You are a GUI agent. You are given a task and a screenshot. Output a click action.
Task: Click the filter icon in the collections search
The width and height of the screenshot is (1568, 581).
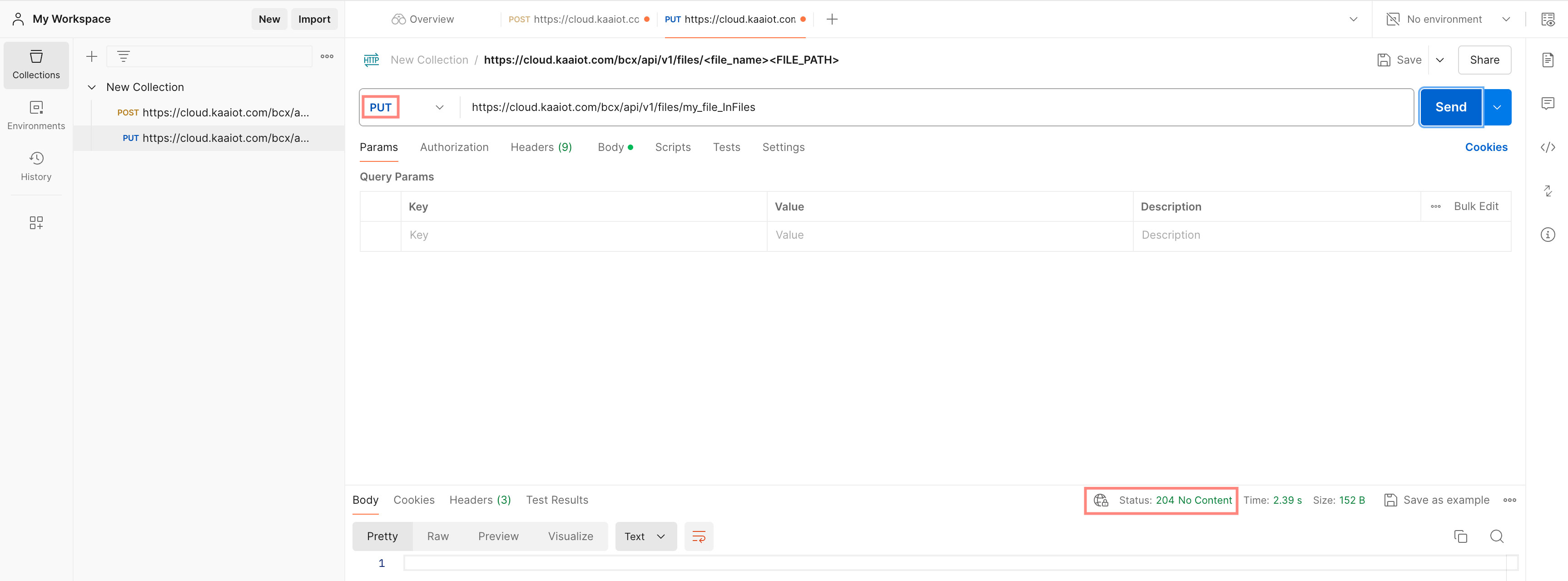pos(124,57)
